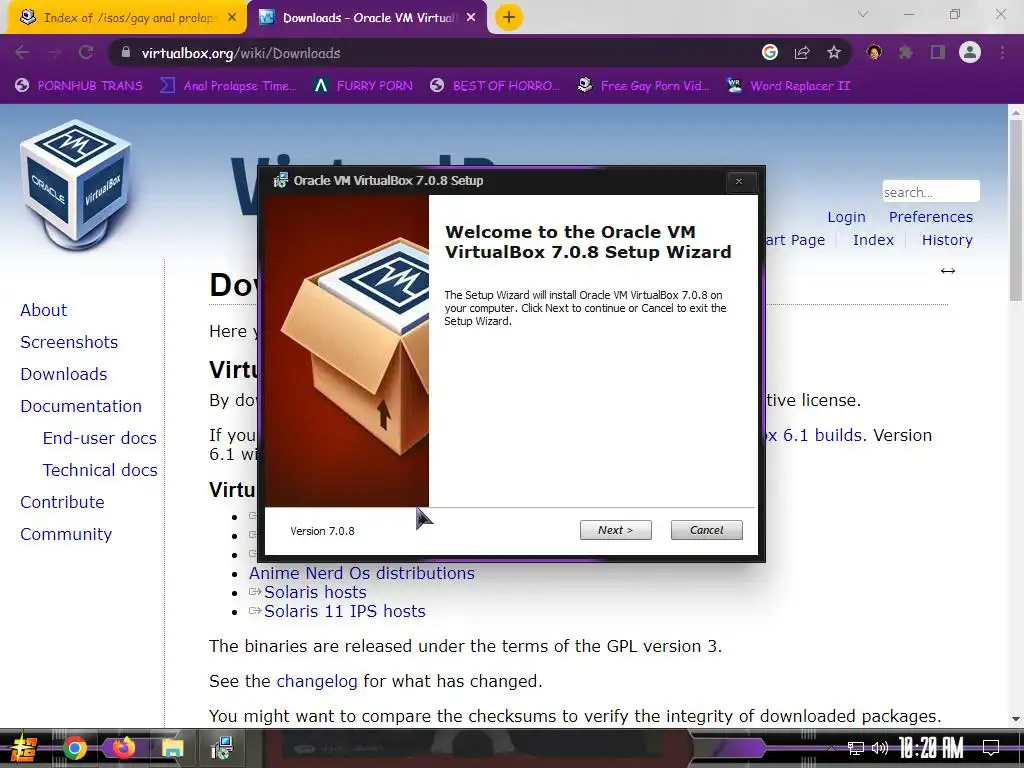Image resolution: width=1024 pixels, height=768 pixels.
Task: Click the page scrollbar down arrow
Action: pyautogui.click(x=1016, y=719)
